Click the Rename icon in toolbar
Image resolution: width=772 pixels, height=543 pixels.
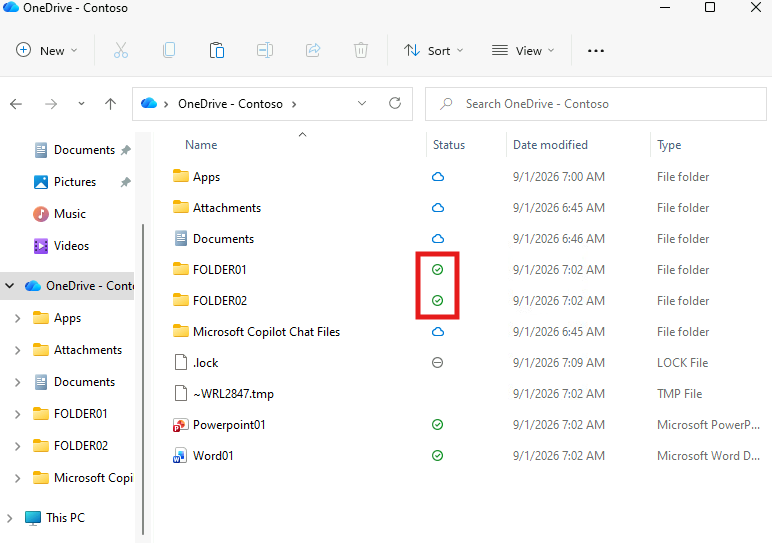(265, 50)
